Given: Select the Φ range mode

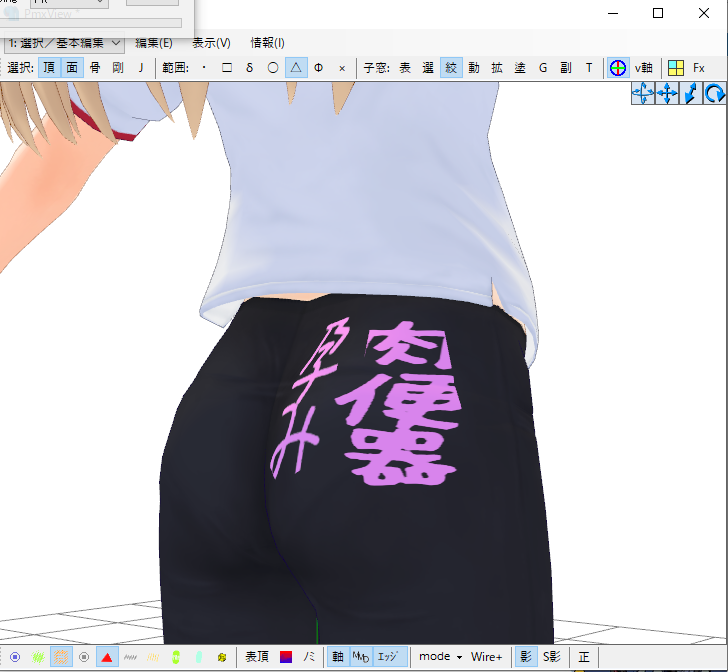Looking at the screenshot, I should tap(318, 68).
